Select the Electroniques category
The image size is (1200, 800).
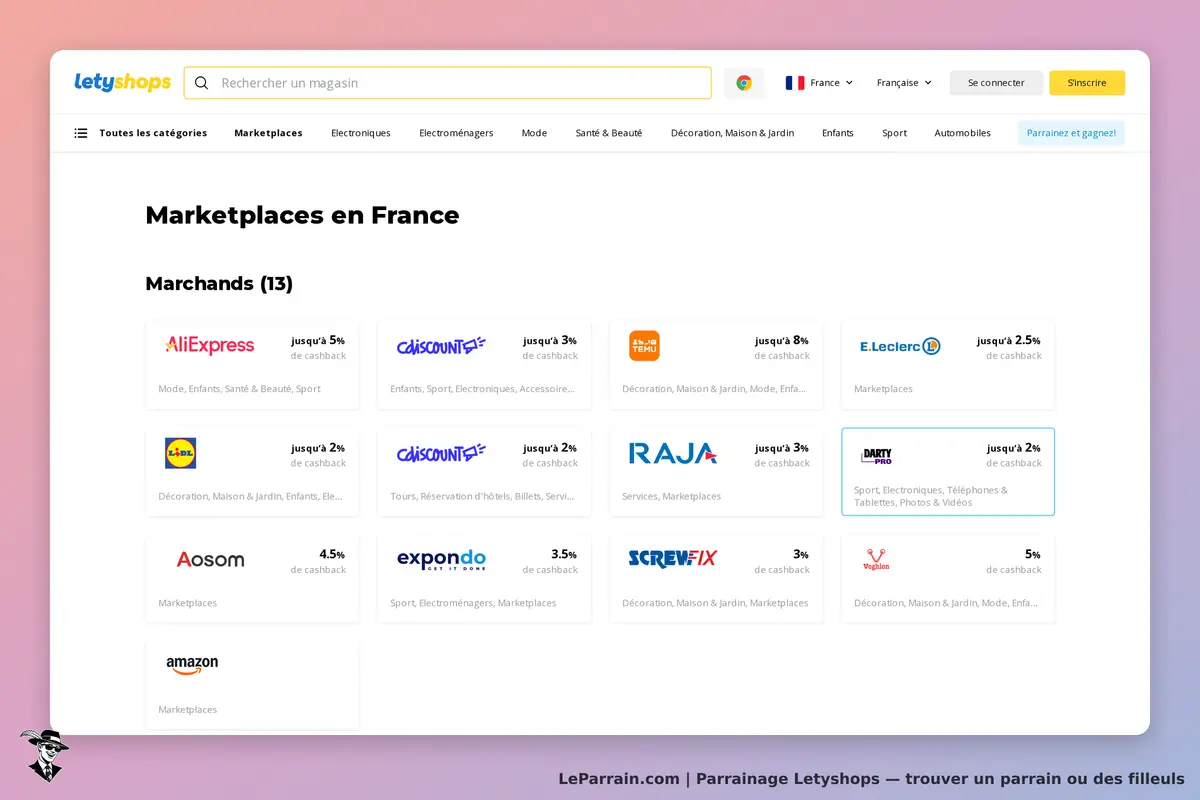click(361, 133)
